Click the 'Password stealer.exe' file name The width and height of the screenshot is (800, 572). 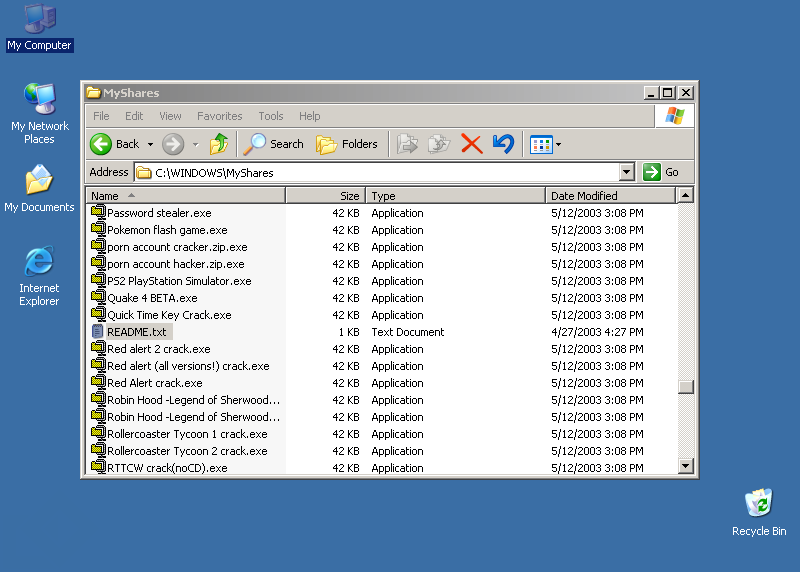[159, 213]
